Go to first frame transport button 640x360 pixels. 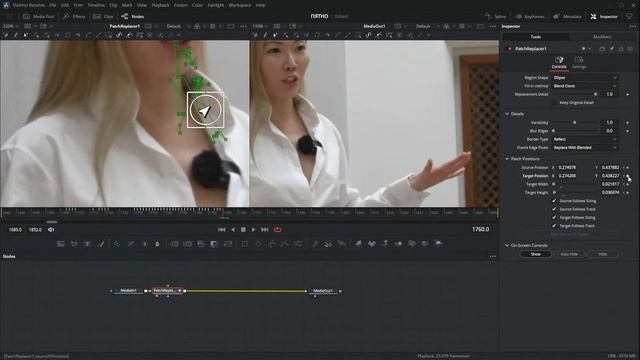coord(222,230)
